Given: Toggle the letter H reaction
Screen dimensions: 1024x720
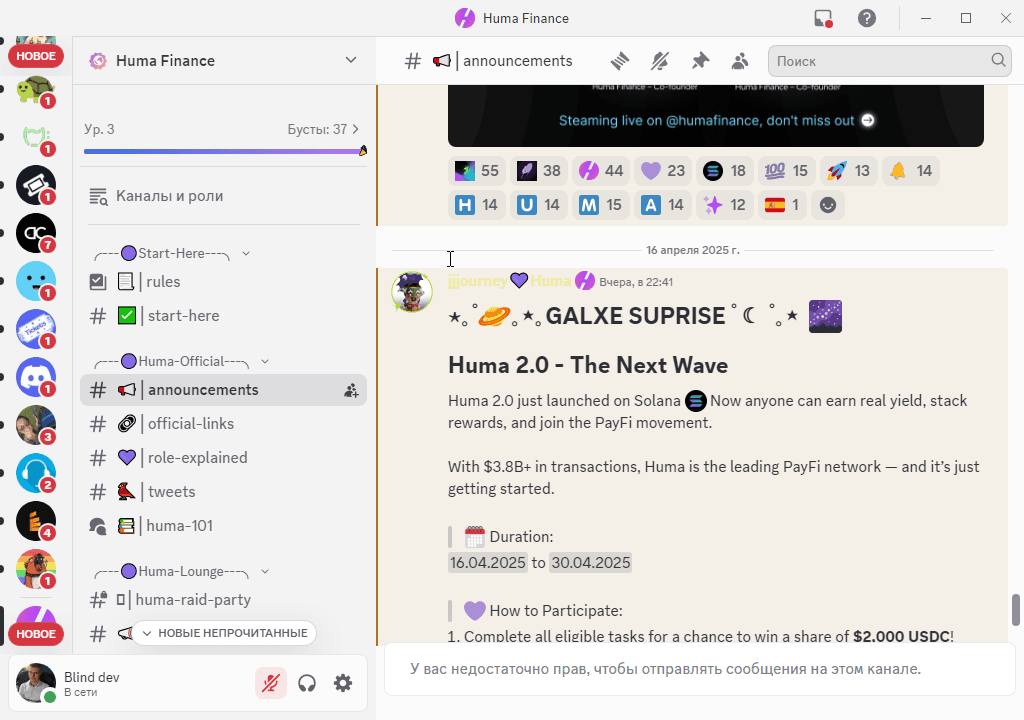Looking at the screenshot, I should click(x=477, y=205).
